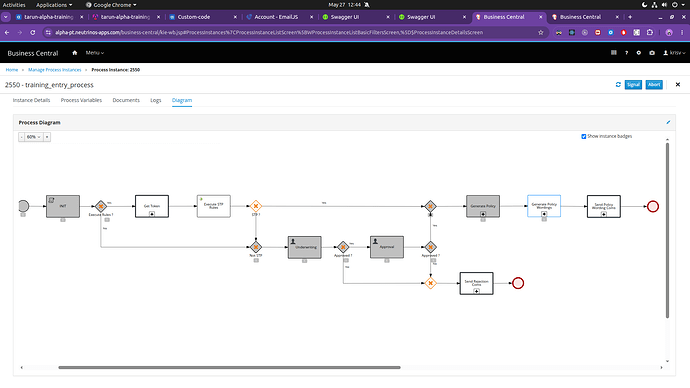Open the help question mark icon
690x388 pixels.
(x=626, y=53)
